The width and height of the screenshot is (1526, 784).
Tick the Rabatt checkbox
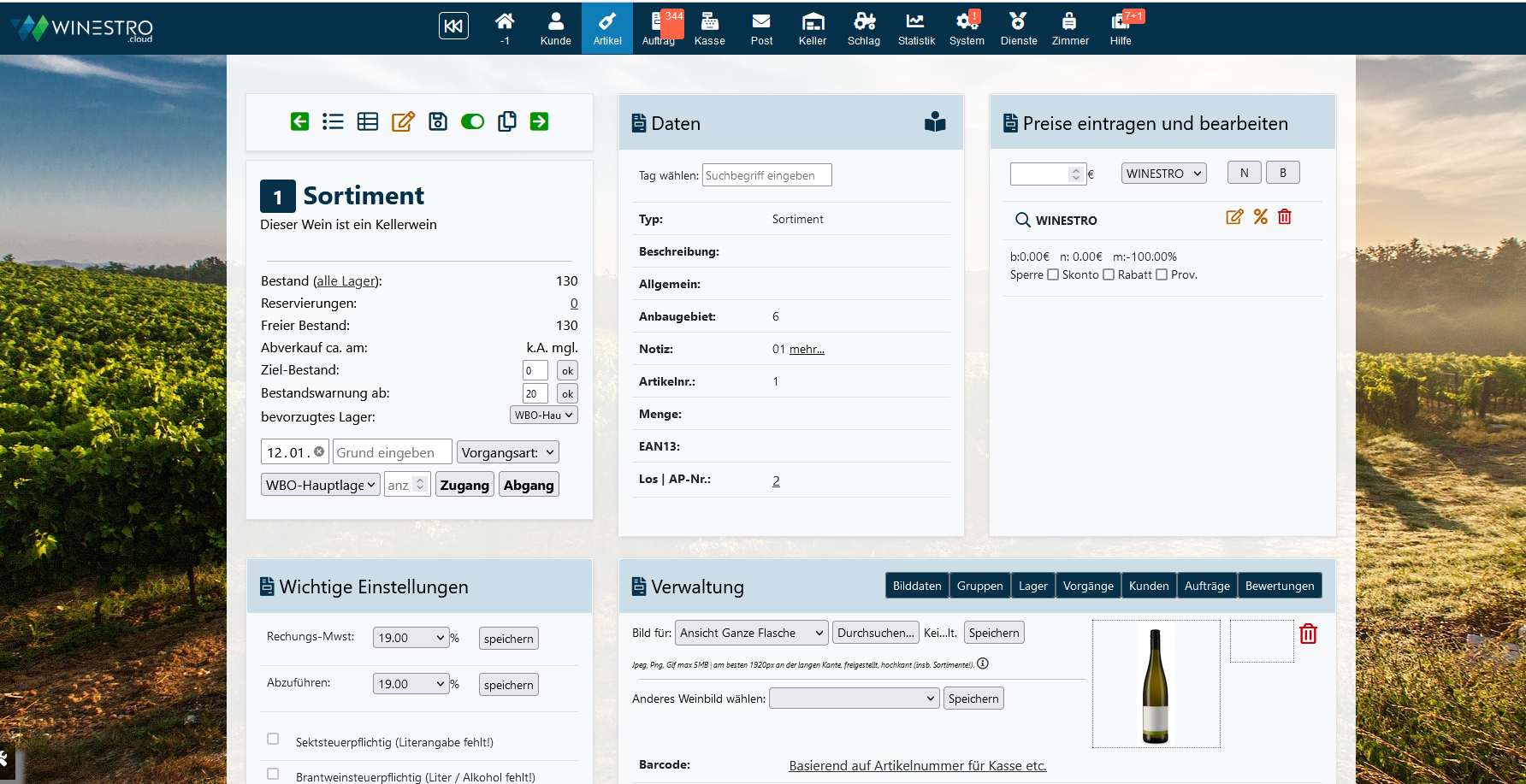coord(1161,274)
